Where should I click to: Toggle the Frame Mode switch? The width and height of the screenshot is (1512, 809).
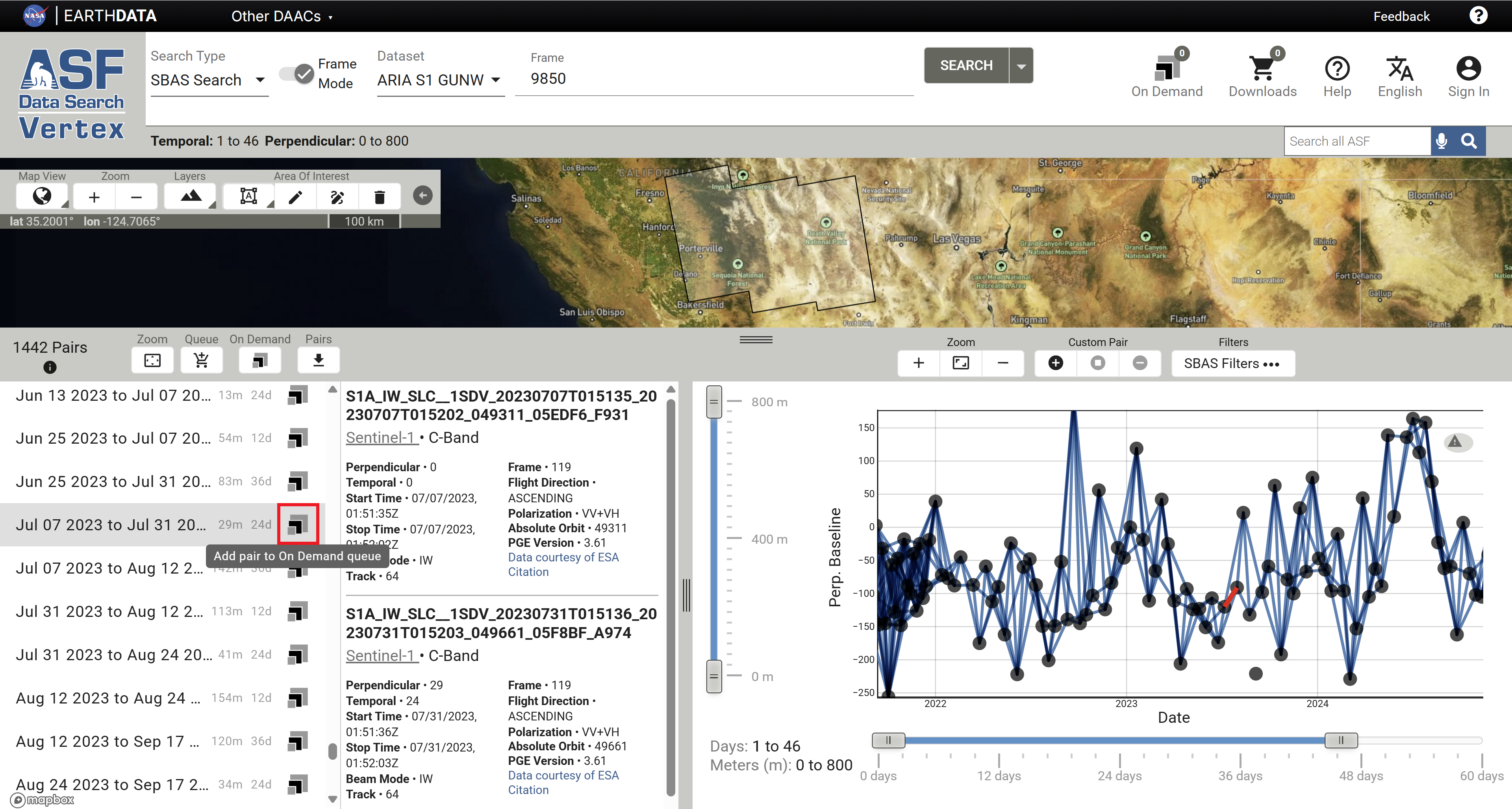point(297,73)
